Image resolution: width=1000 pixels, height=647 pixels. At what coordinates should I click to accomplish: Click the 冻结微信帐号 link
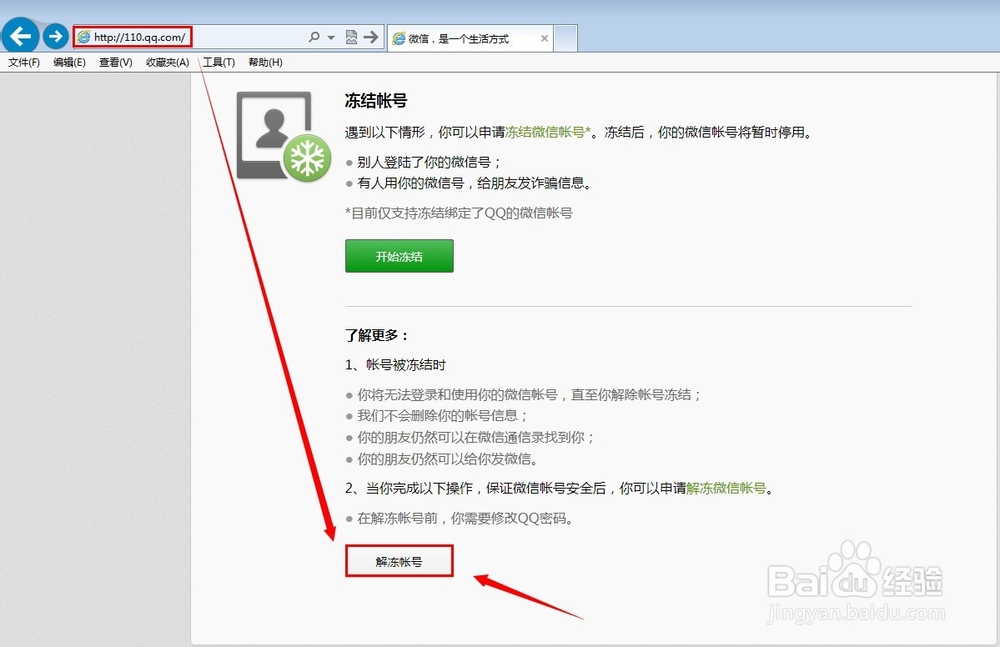pyautogui.click(x=548, y=132)
